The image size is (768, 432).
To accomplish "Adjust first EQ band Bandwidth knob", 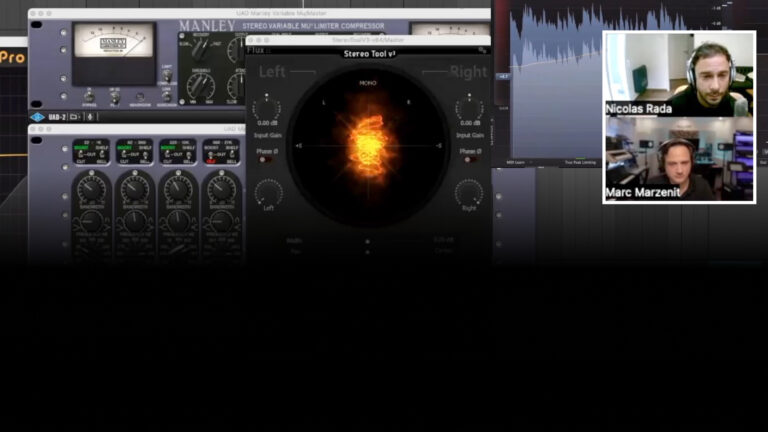I will coord(91,222).
